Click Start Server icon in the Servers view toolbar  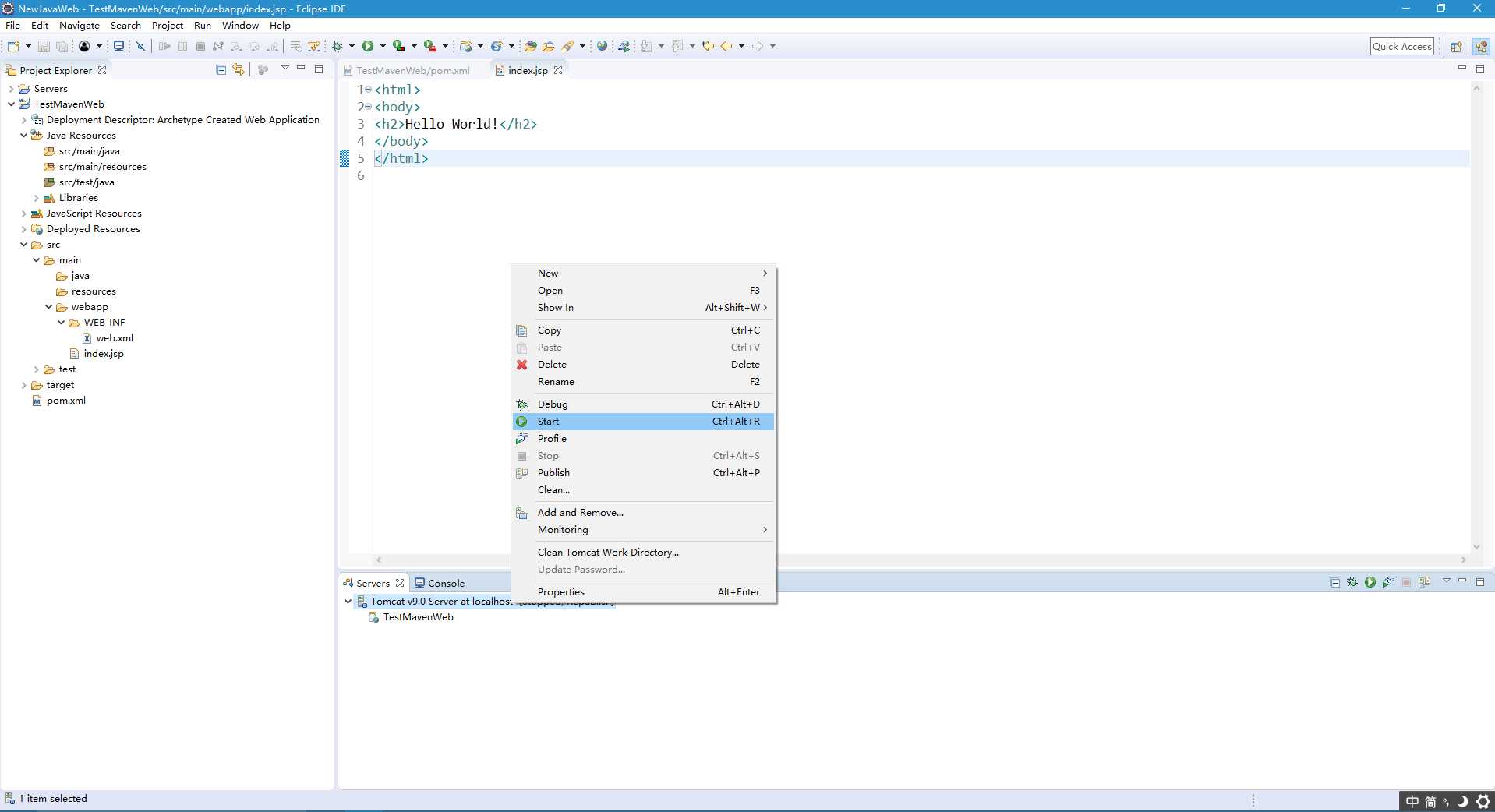(x=1370, y=582)
